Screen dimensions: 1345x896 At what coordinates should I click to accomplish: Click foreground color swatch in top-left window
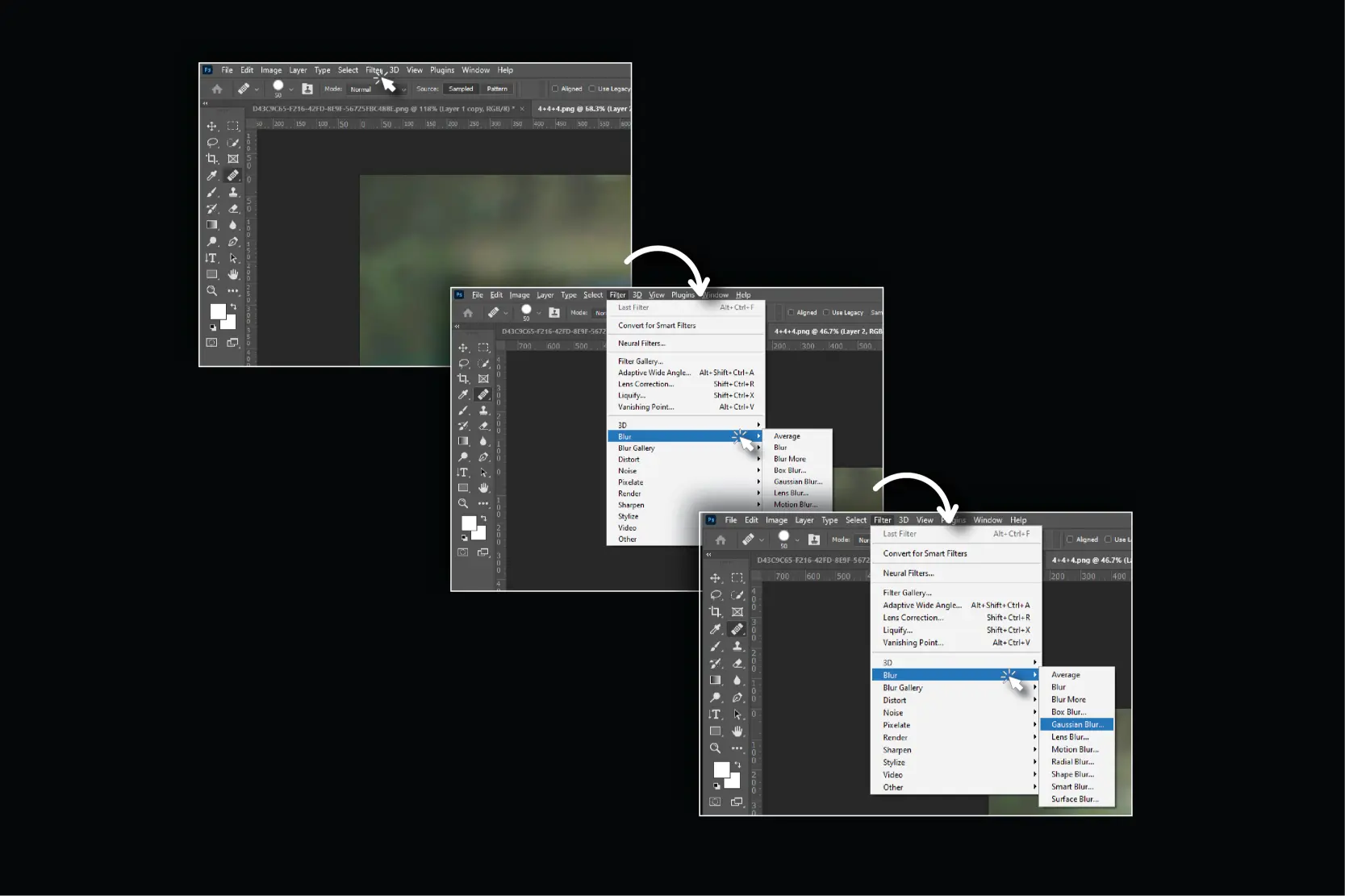218,311
